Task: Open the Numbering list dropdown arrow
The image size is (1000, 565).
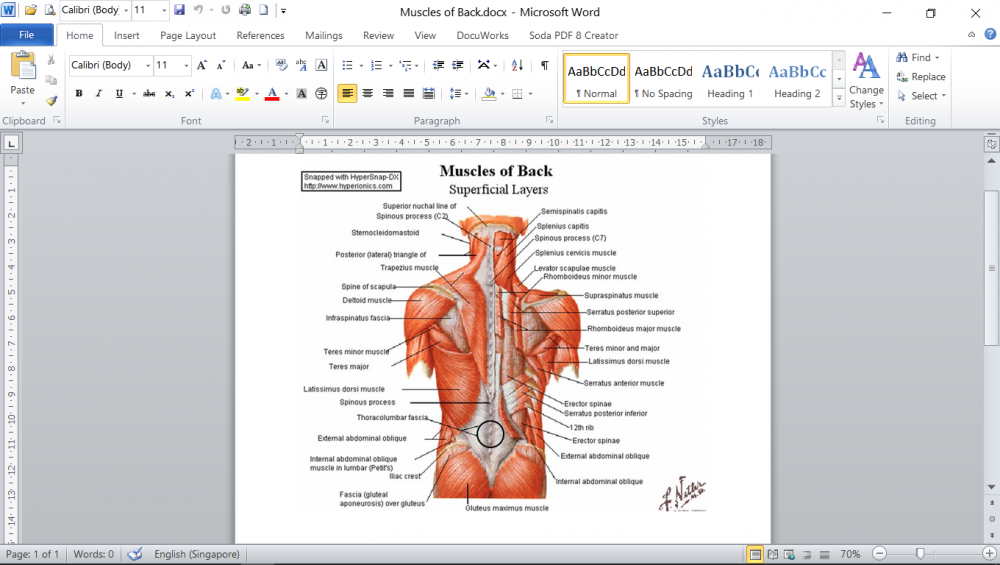Action: pos(390,65)
